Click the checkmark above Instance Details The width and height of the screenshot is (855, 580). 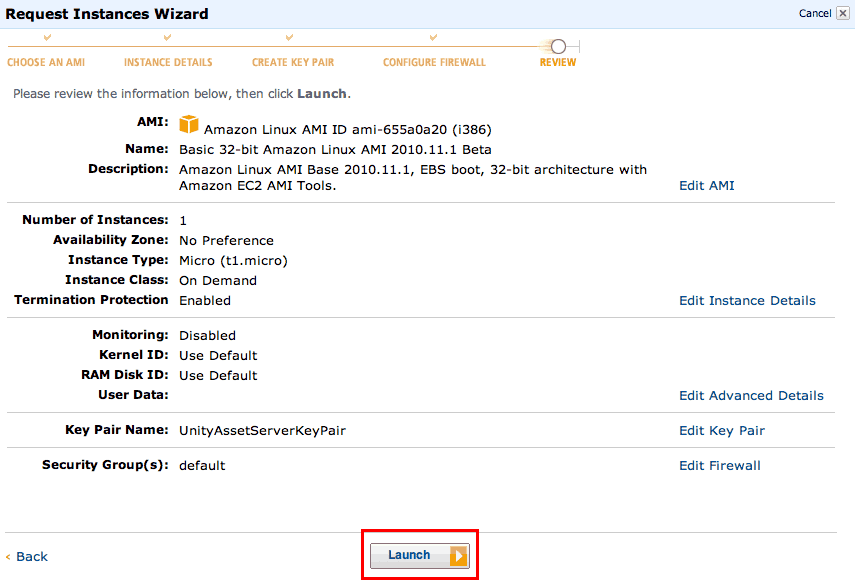(x=167, y=38)
